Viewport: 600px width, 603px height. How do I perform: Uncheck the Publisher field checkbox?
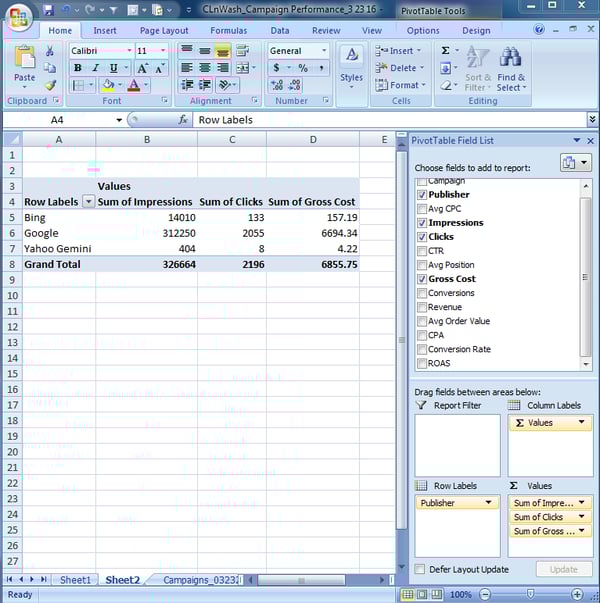point(422,195)
